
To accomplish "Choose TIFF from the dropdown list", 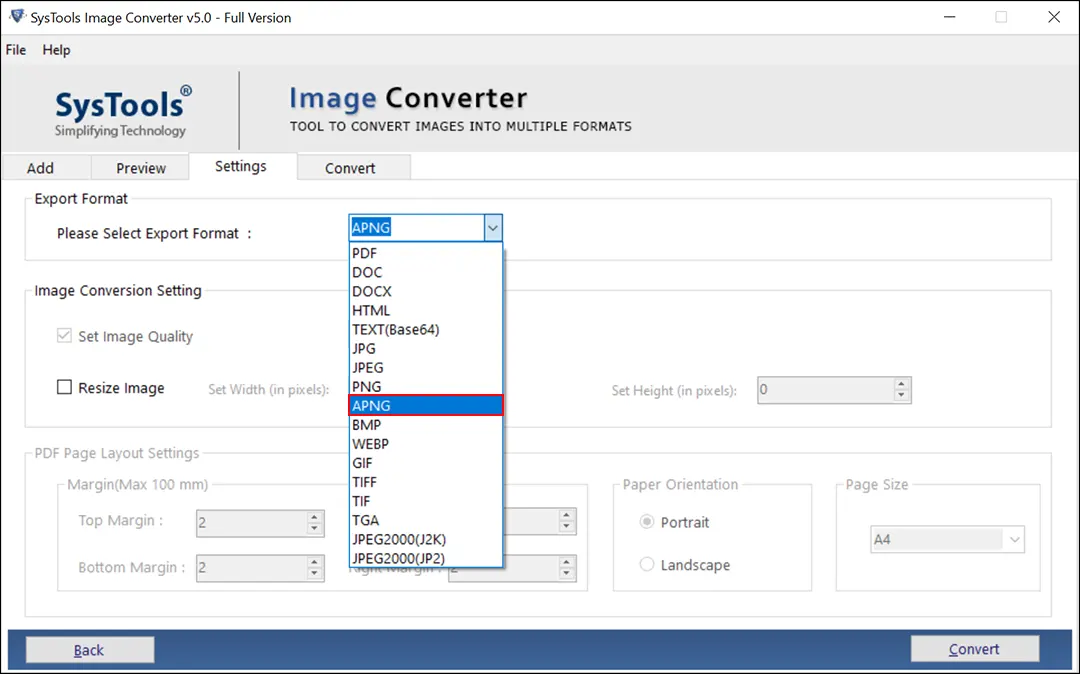I will 426,482.
